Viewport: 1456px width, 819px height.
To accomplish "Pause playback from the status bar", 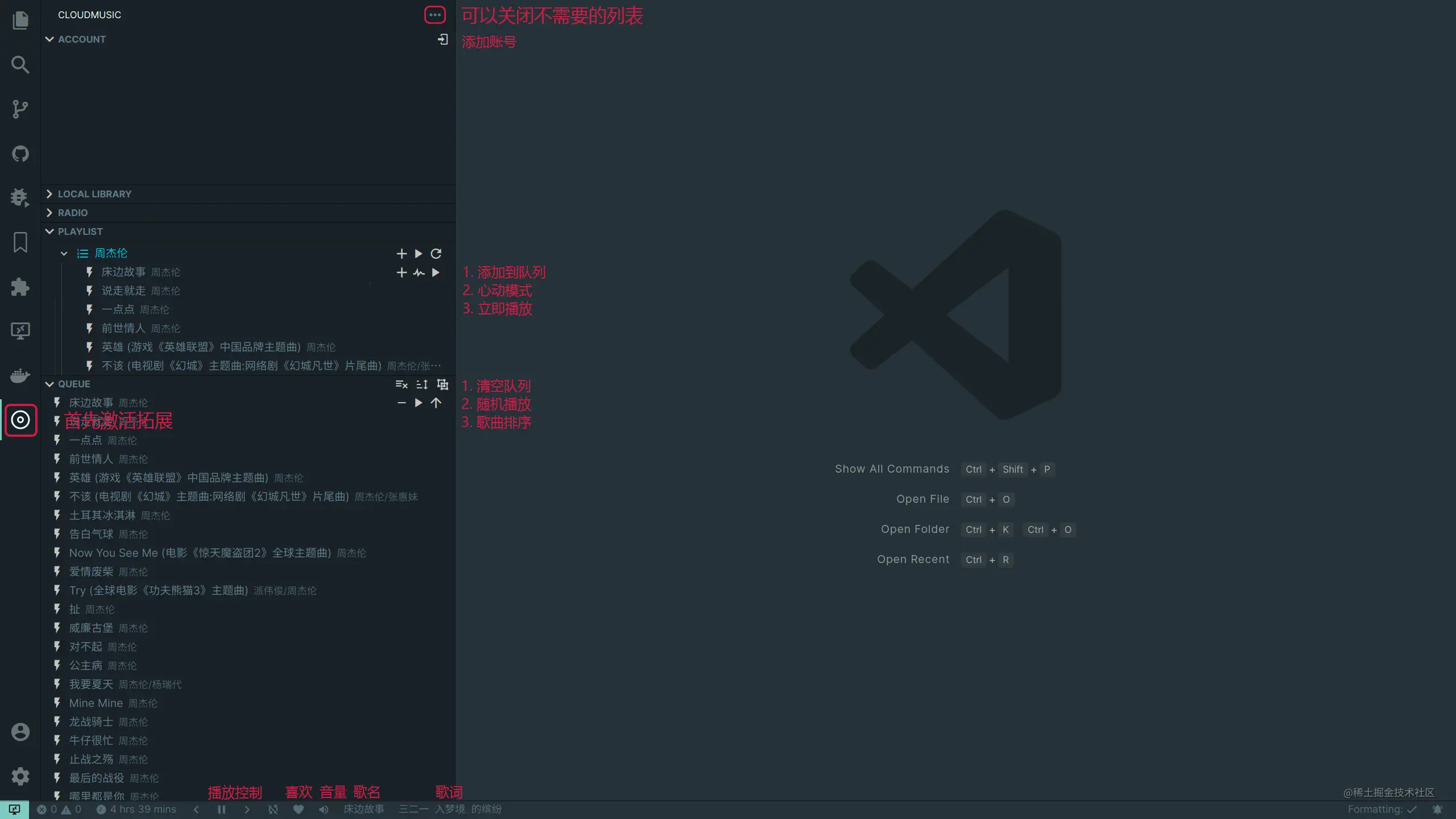I will point(222,809).
